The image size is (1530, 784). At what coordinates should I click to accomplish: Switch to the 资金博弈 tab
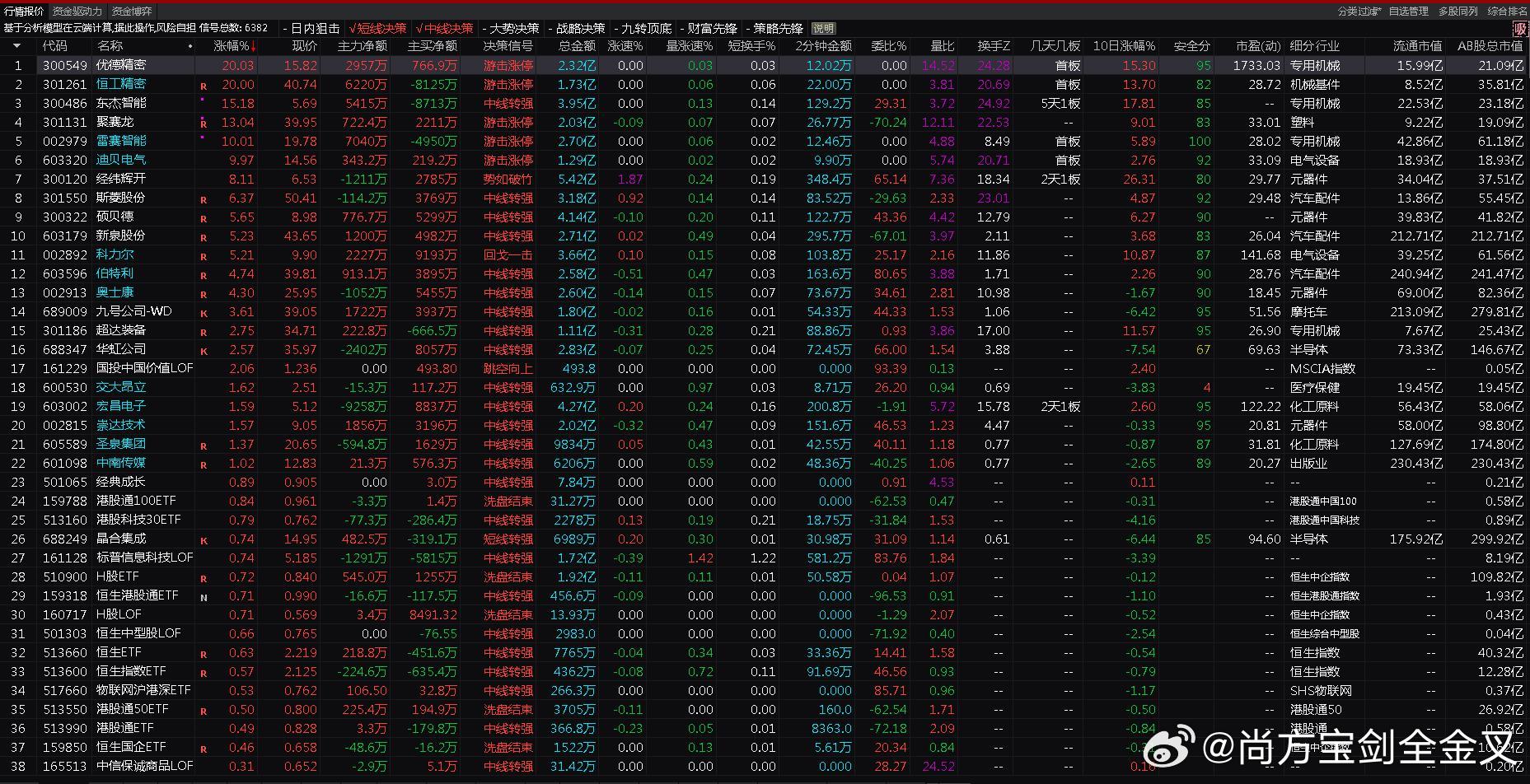click(x=132, y=11)
